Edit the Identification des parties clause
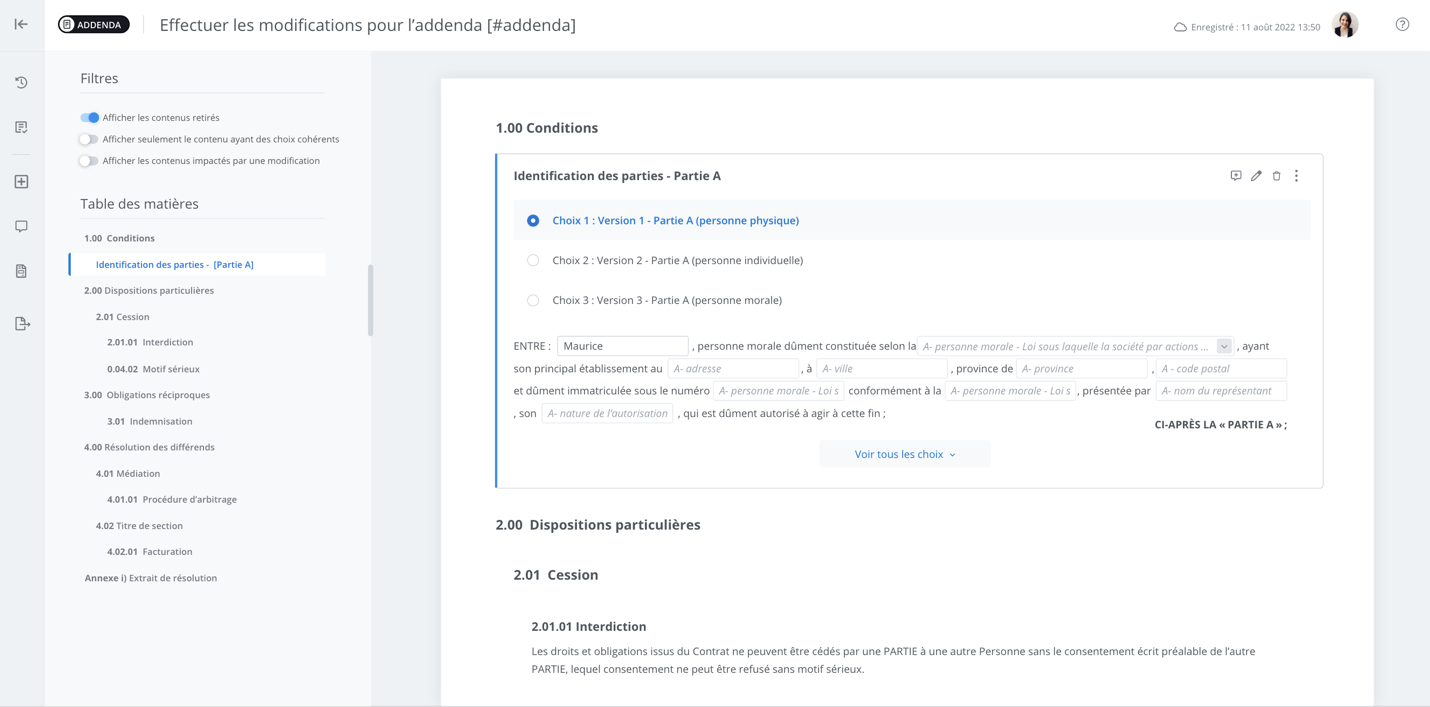The height and width of the screenshot is (707, 1430). [1256, 176]
